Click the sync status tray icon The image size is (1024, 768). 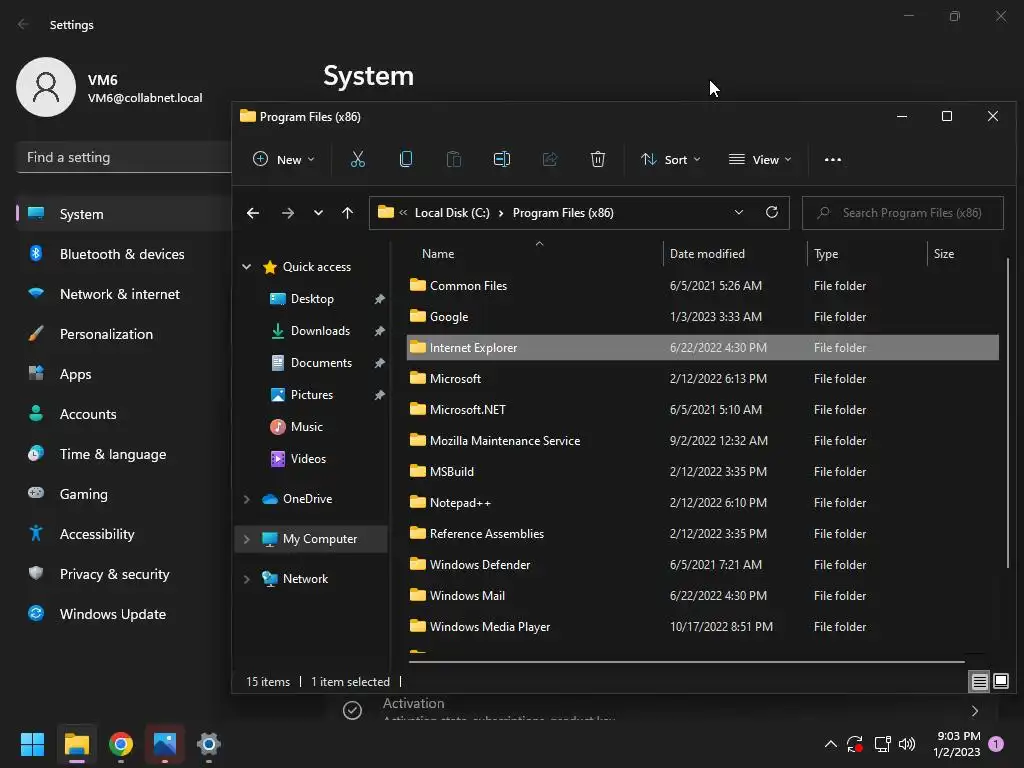[855, 744]
